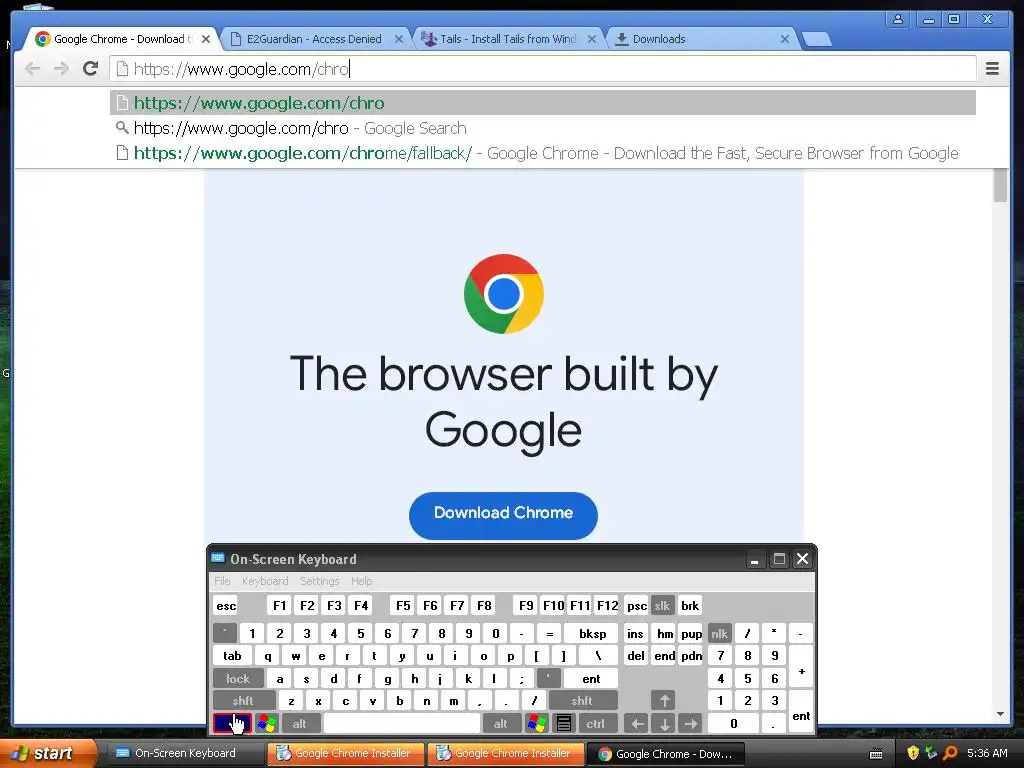Open the Chrome hamburger menu
The image size is (1024, 768).
point(992,69)
